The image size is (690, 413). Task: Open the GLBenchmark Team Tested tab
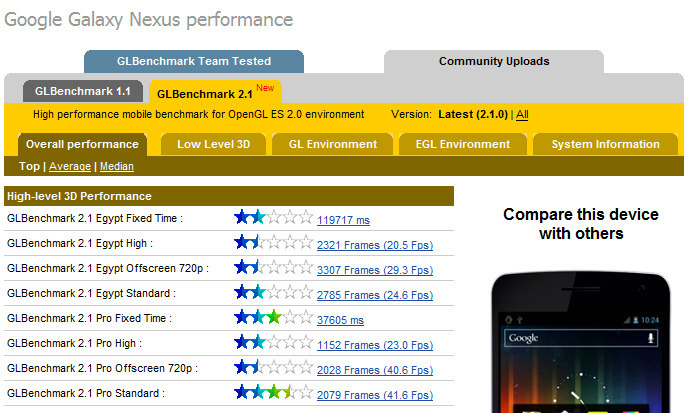(194, 61)
